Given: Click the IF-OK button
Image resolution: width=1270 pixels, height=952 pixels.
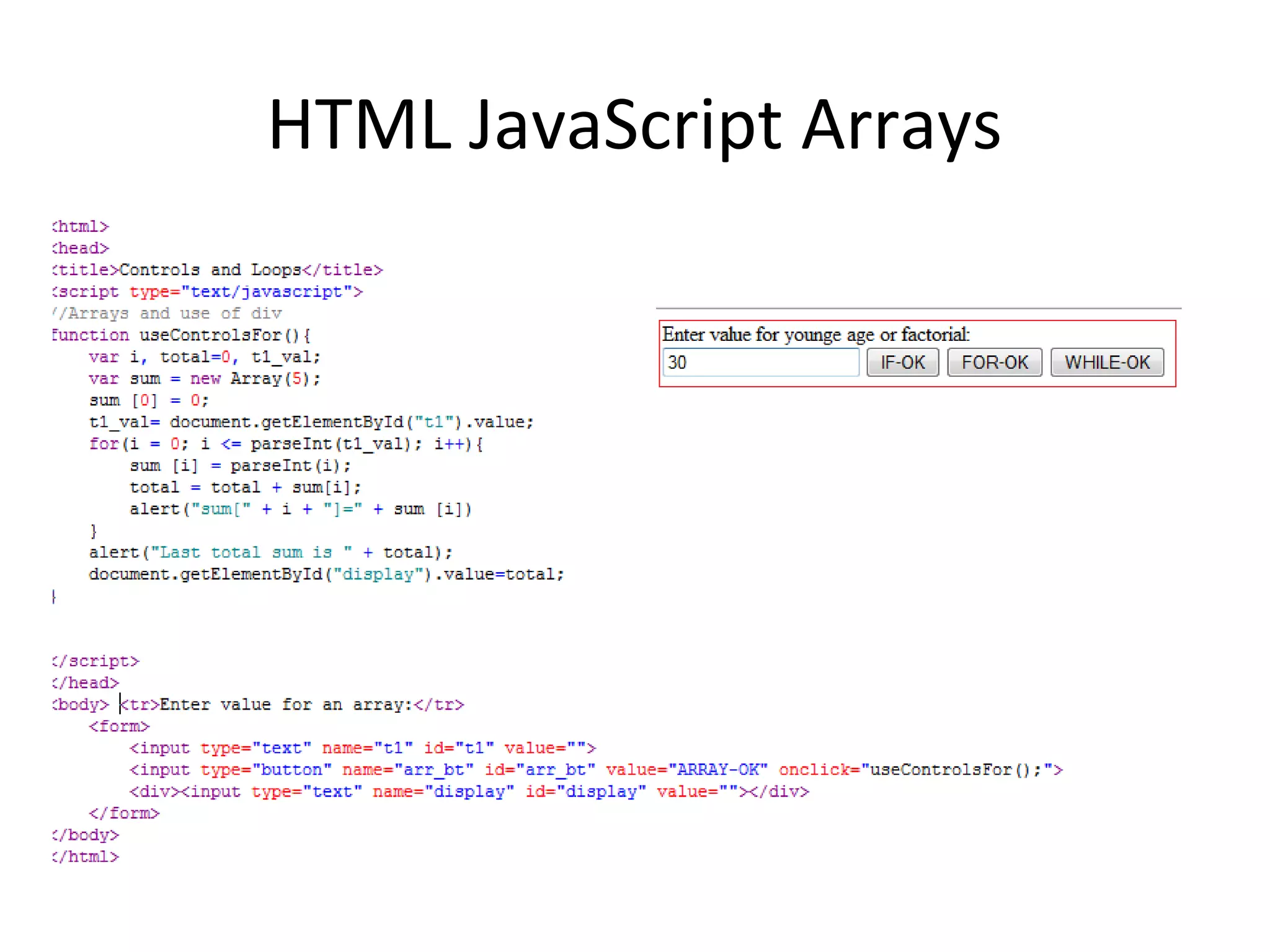Looking at the screenshot, I should pos(902,363).
